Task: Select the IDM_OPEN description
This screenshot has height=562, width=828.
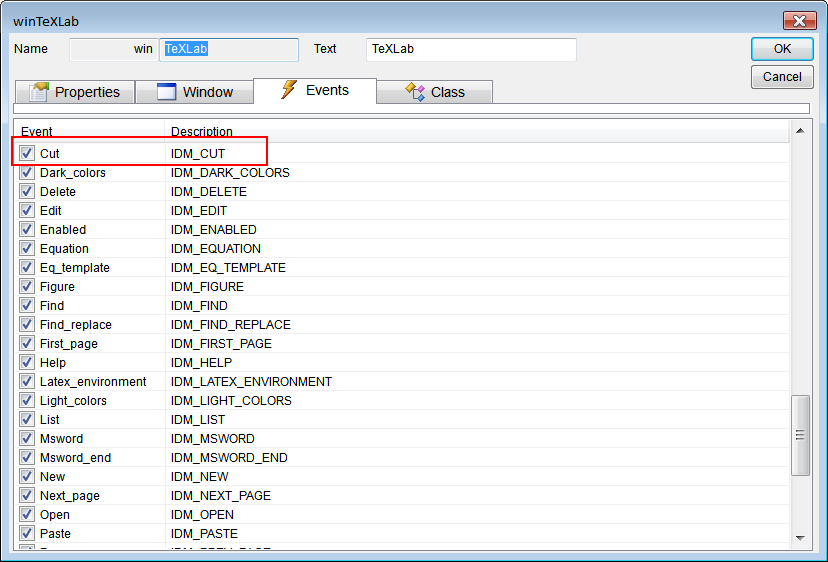Action: click(202, 515)
